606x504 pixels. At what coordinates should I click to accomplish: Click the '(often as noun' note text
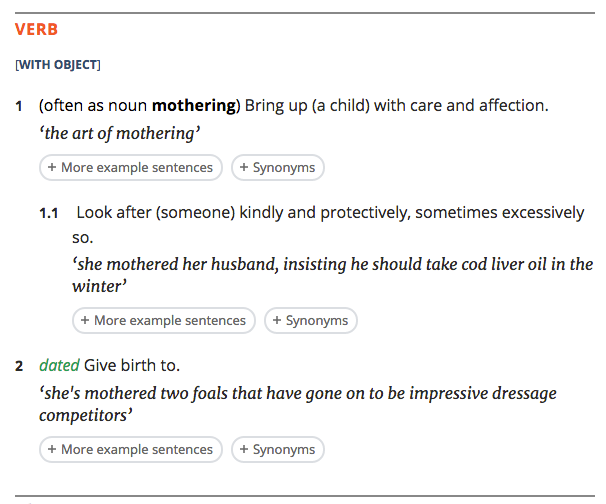click(x=93, y=106)
